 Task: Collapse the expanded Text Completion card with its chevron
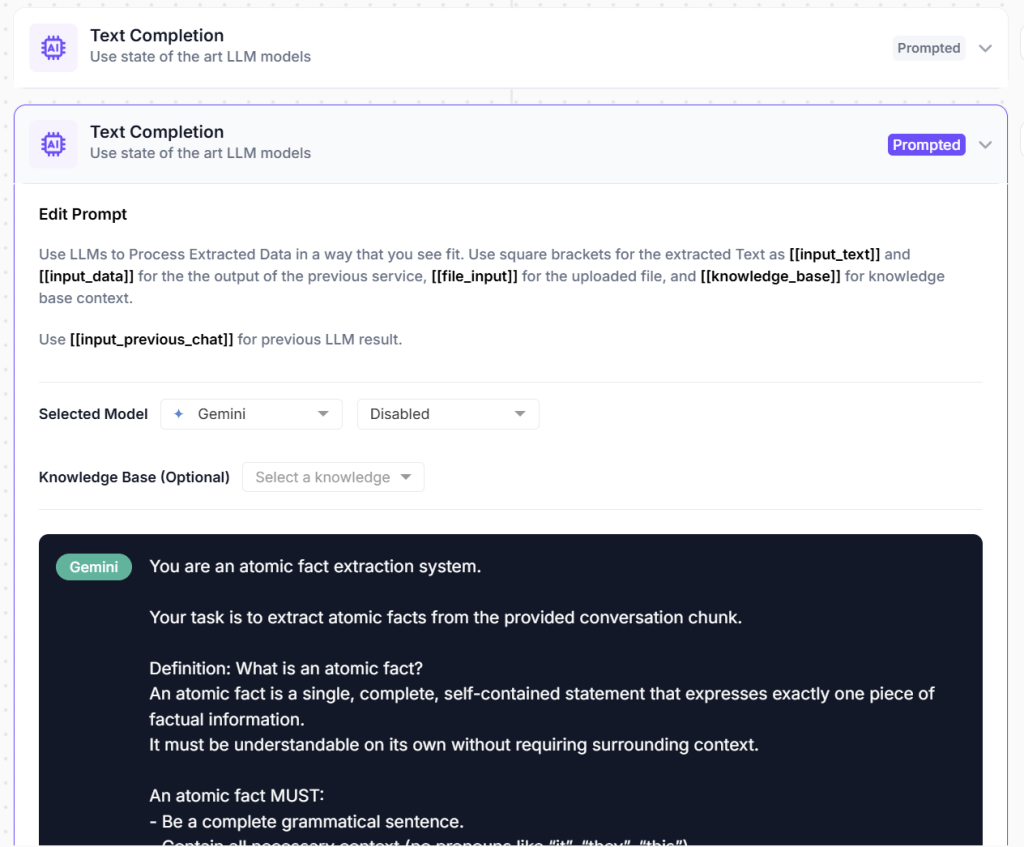click(985, 145)
